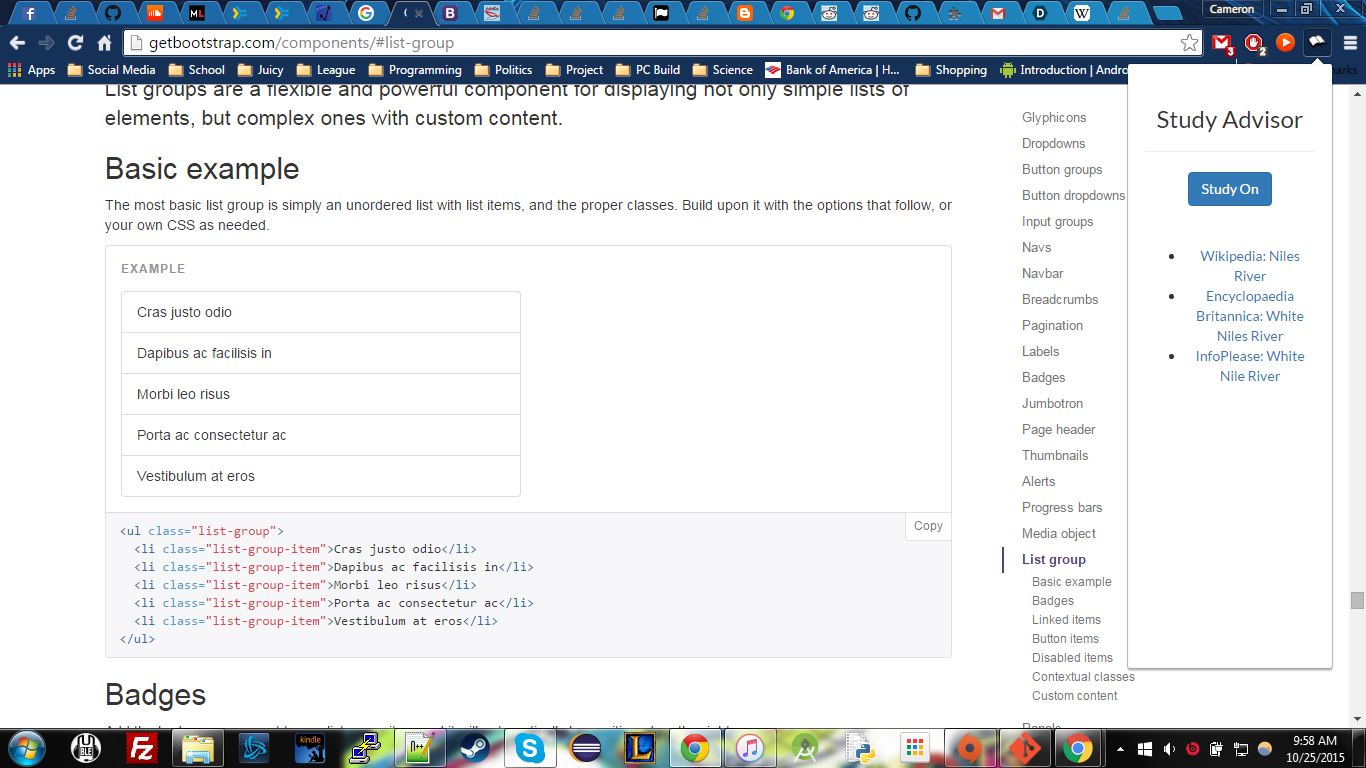Switch to the Gmail tab
Image resolution: width=1366 pixels, height=768 pixels.
(x=997, y=13)
